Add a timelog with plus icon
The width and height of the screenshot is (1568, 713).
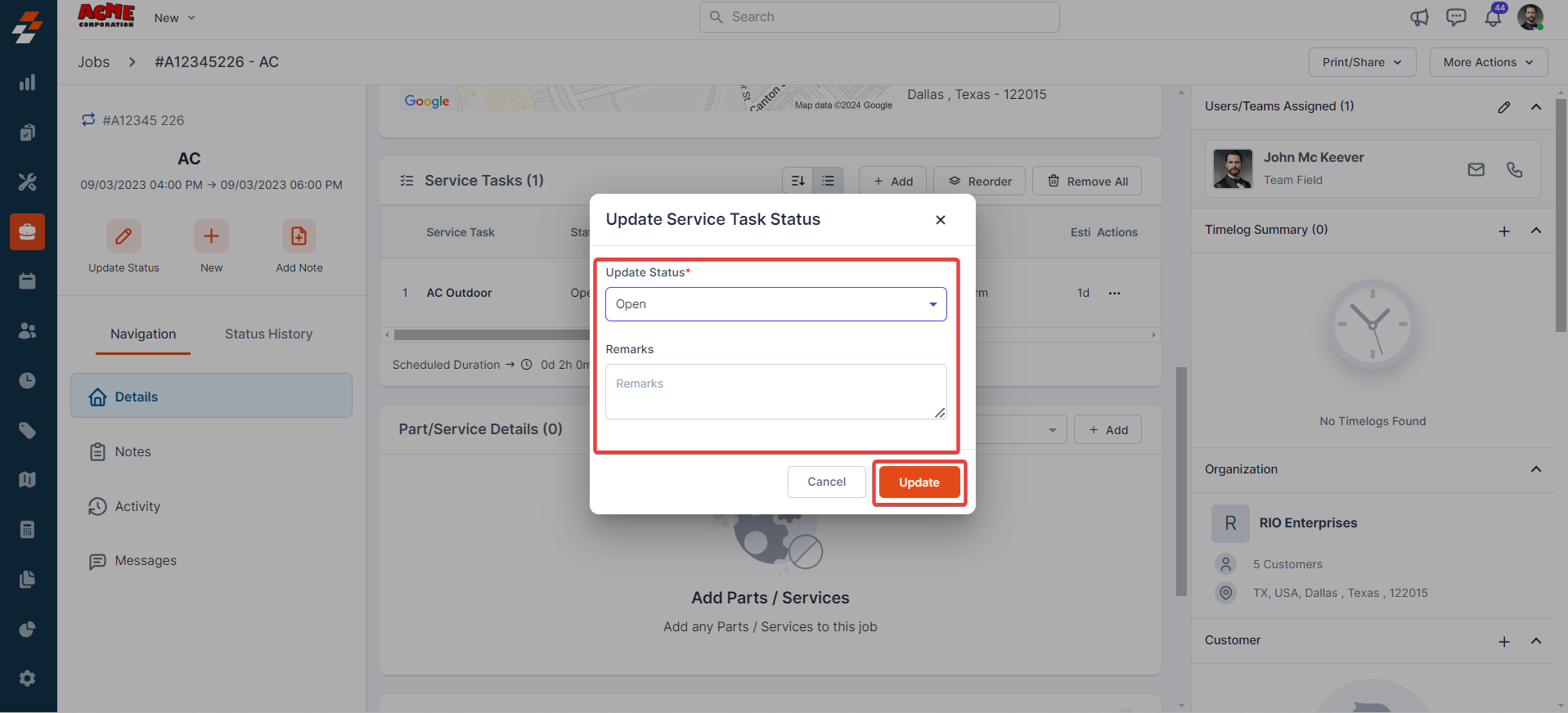point(1503,231)
